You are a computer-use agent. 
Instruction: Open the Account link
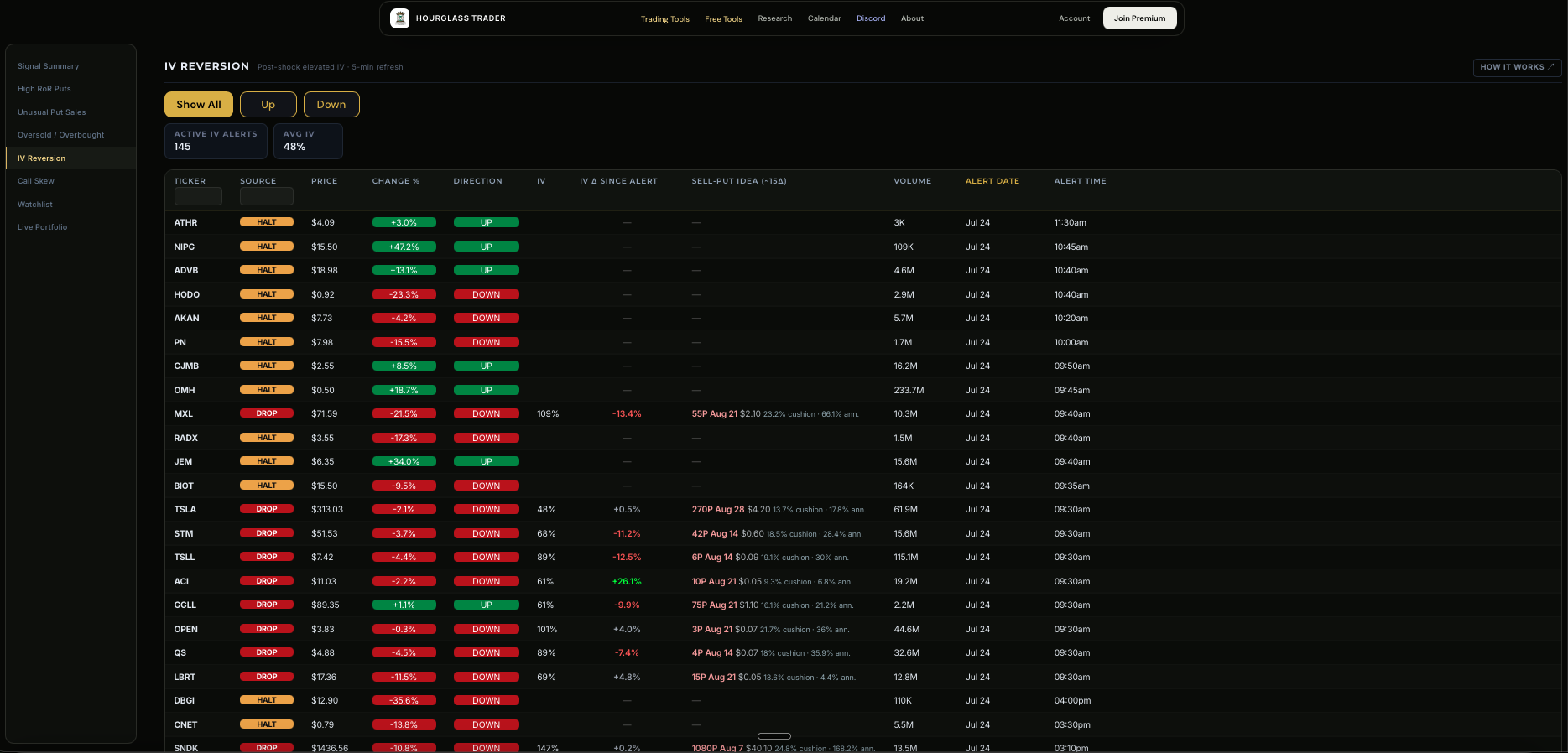1074,18
